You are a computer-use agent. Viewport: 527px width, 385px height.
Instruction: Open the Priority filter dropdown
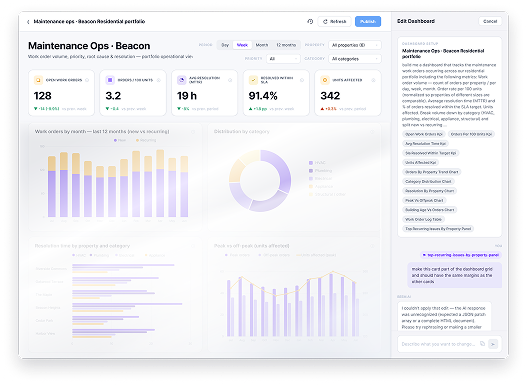click(x=283, y=59)
